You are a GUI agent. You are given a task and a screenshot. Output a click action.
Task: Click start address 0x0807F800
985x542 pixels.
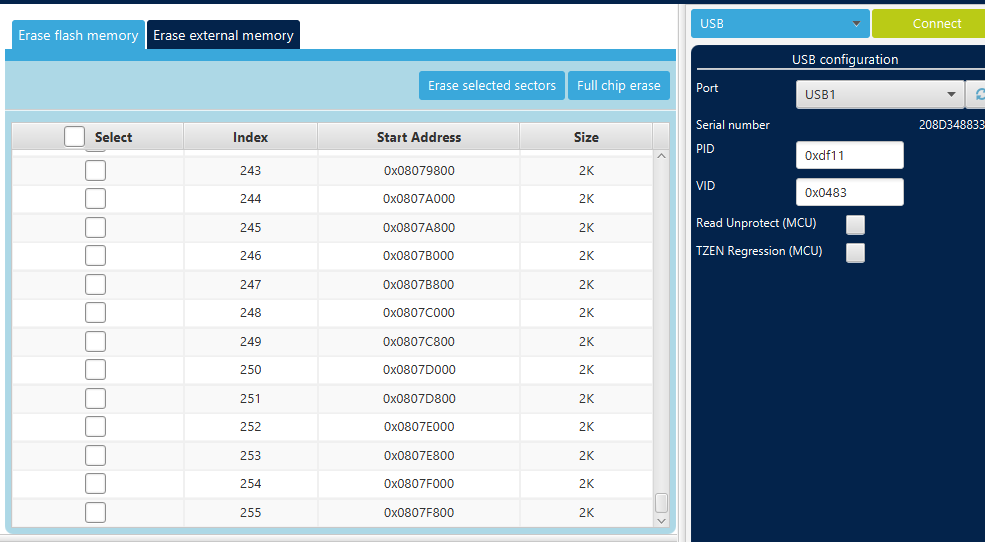(x=419, y=513)
